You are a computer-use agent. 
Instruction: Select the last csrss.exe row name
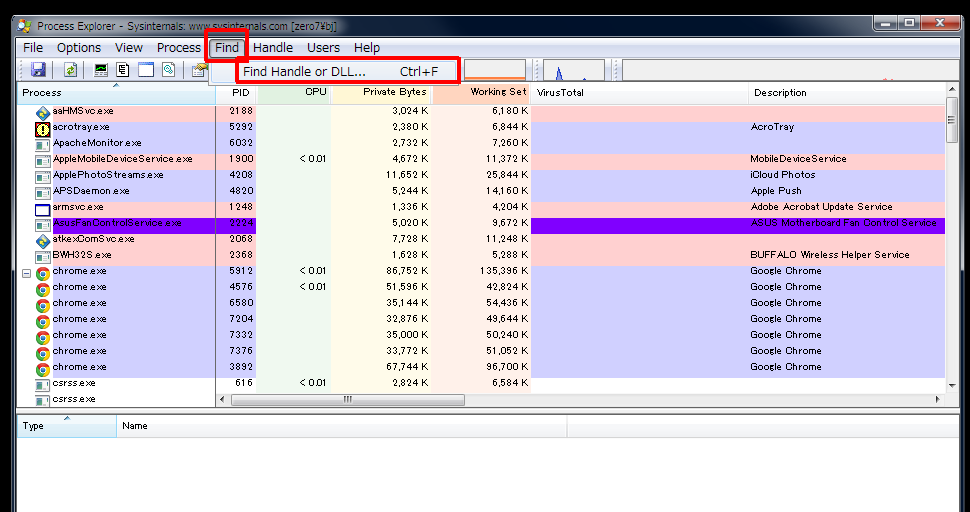pos(74,399)
